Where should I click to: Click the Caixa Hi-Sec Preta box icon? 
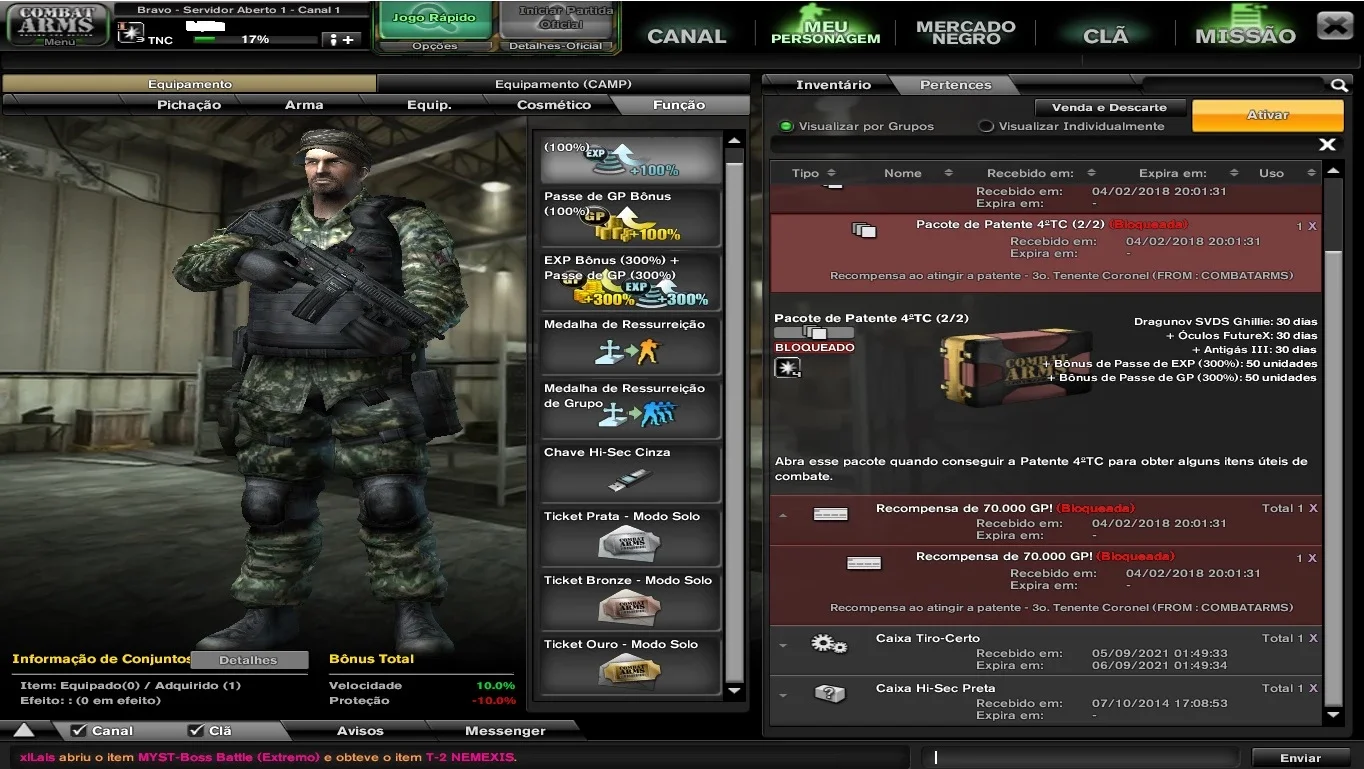pos(829,693)
